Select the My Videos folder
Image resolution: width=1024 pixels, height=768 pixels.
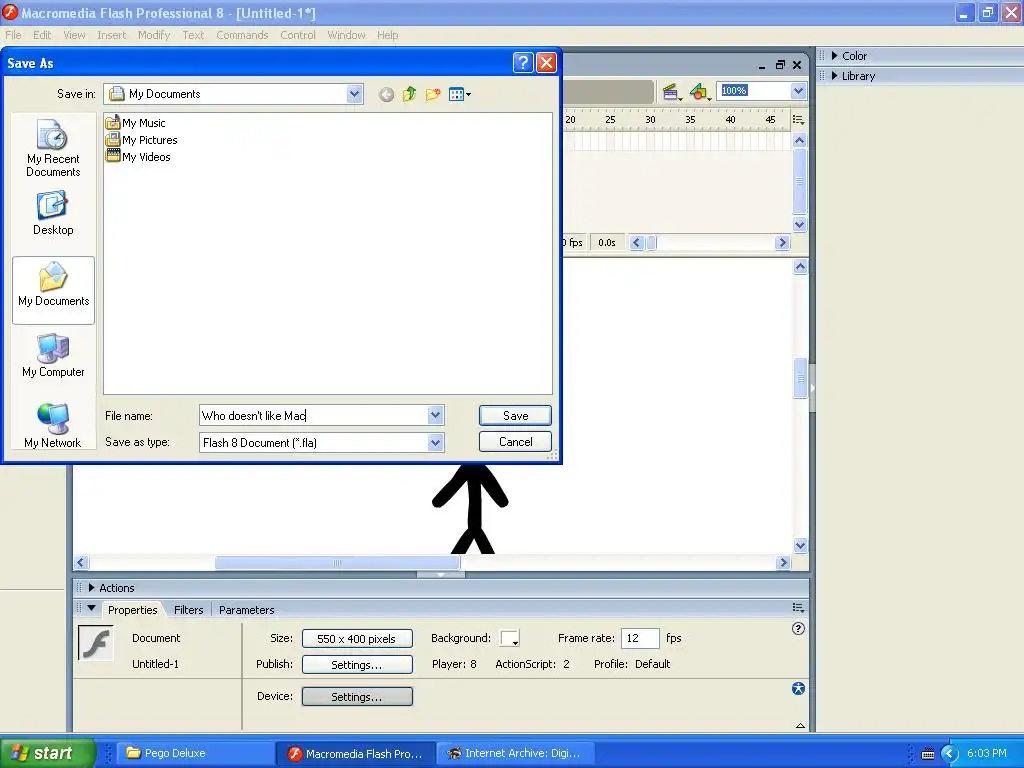pos(138,157)
